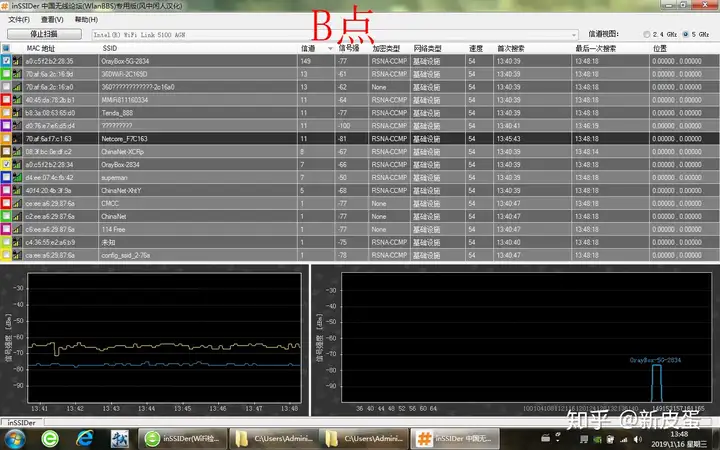Check the Tenda_888 network checkbox
The width and height of the screenshot is (720, 450).
(6, 112)
